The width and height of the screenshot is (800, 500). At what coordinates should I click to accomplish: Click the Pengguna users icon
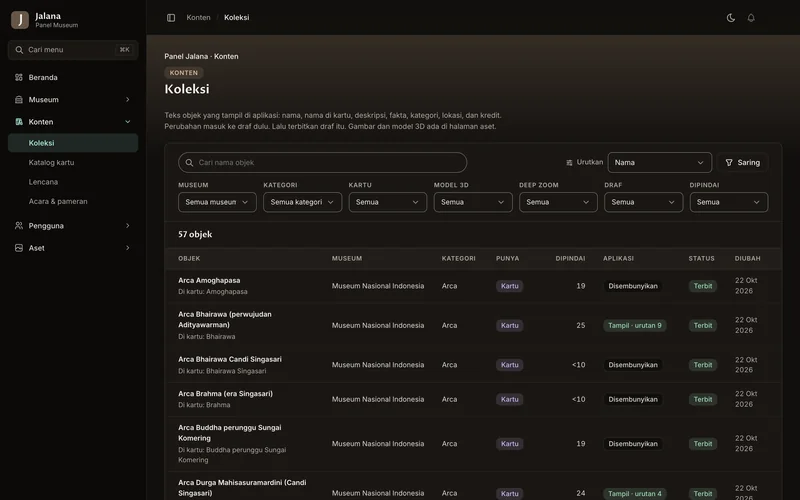[19, 226]
